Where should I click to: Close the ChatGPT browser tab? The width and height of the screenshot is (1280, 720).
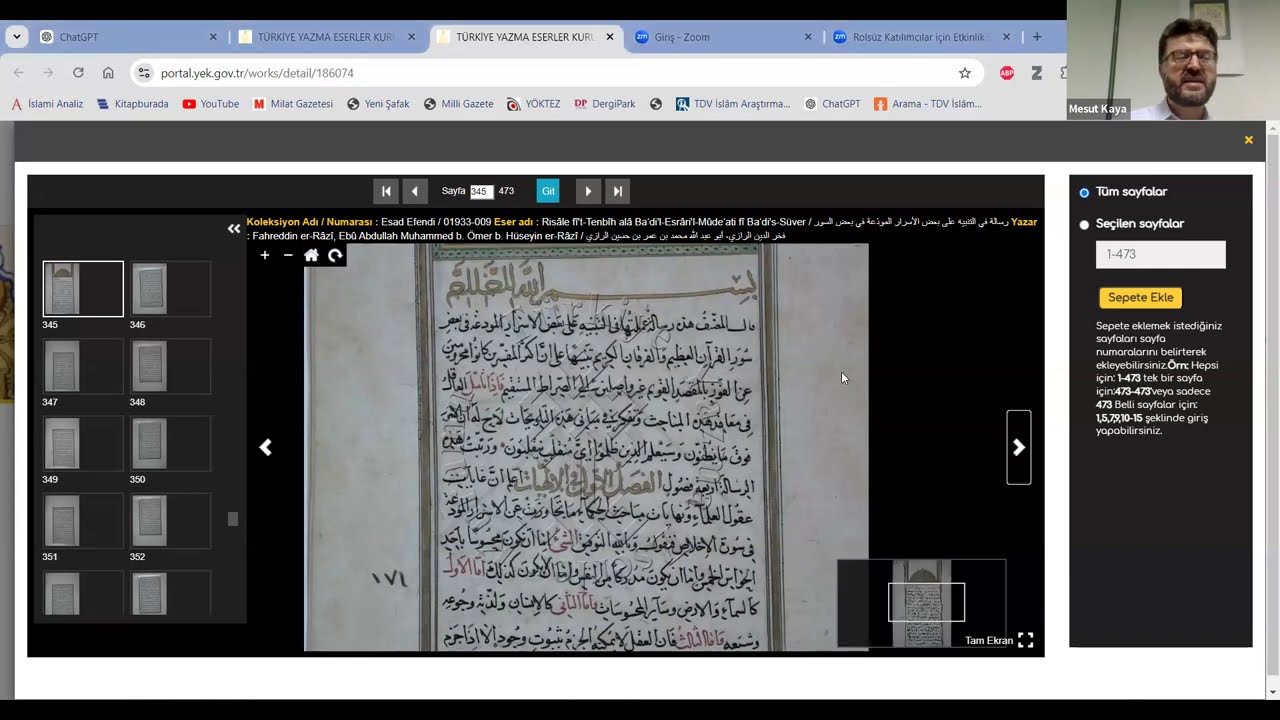tap(213, 37)
